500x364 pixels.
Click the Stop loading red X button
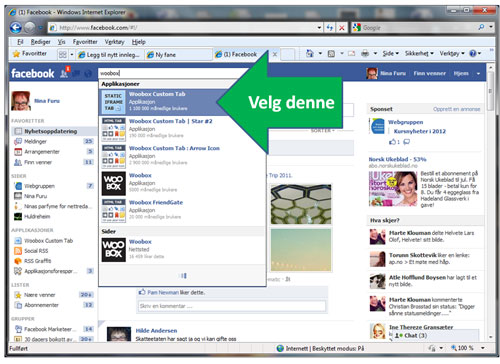[x=342, y=28]
